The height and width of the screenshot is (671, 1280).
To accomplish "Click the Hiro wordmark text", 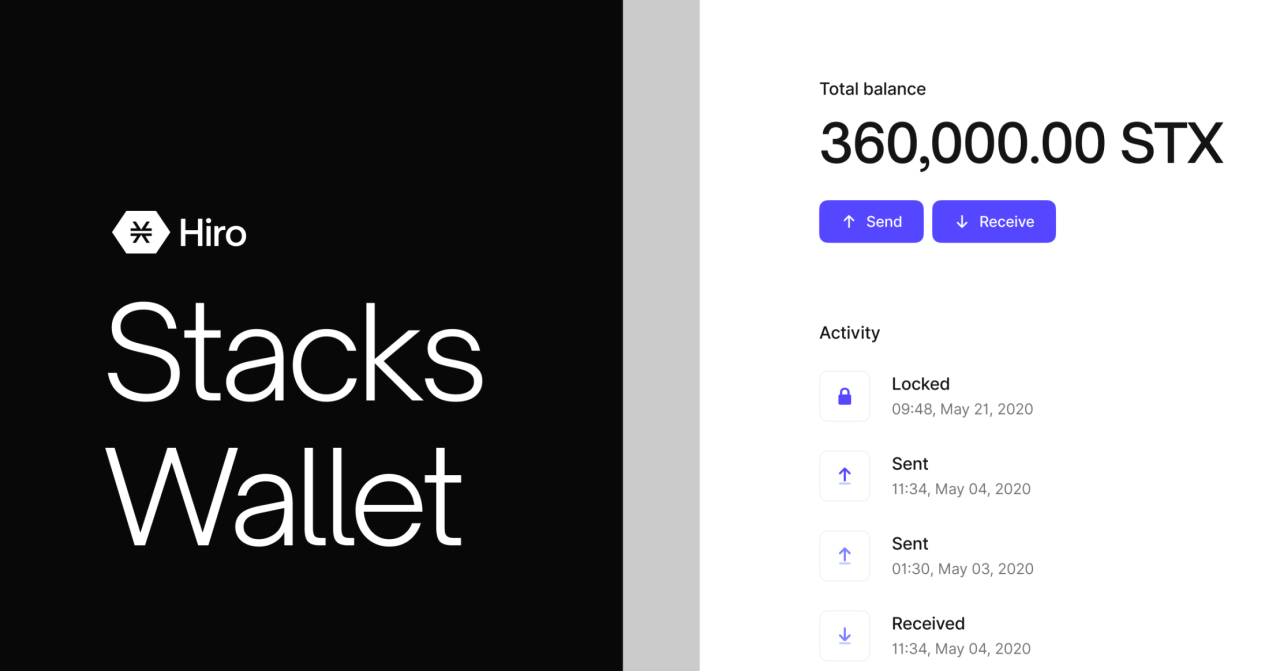I will (211, 232).
